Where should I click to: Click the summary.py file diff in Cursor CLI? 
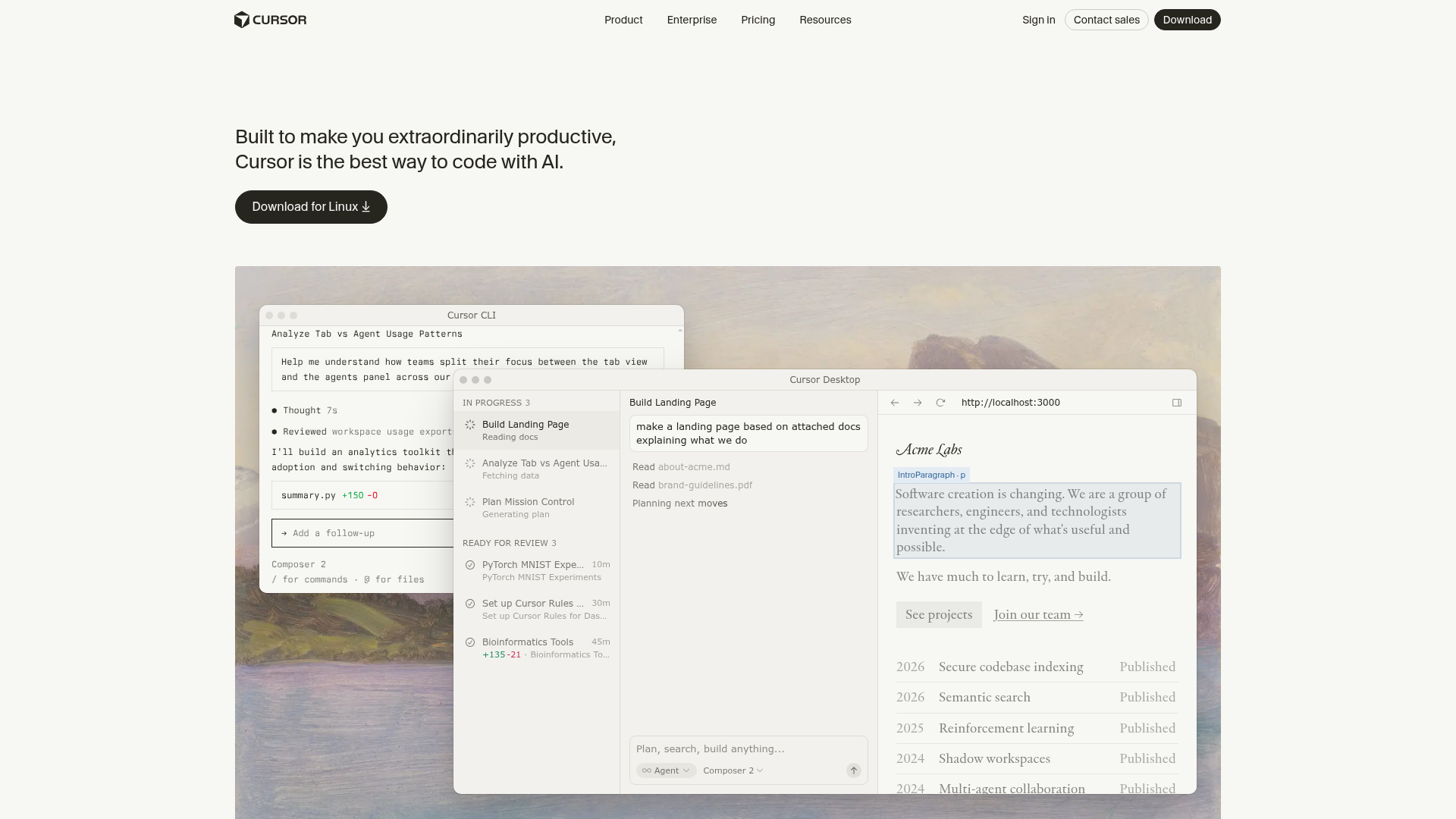(x=362, y=495)
